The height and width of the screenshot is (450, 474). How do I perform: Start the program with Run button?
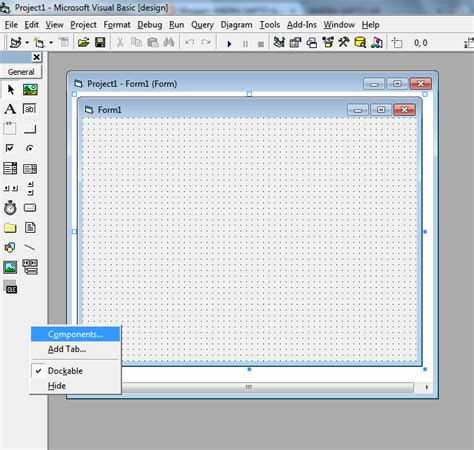[x=229, y=44]
